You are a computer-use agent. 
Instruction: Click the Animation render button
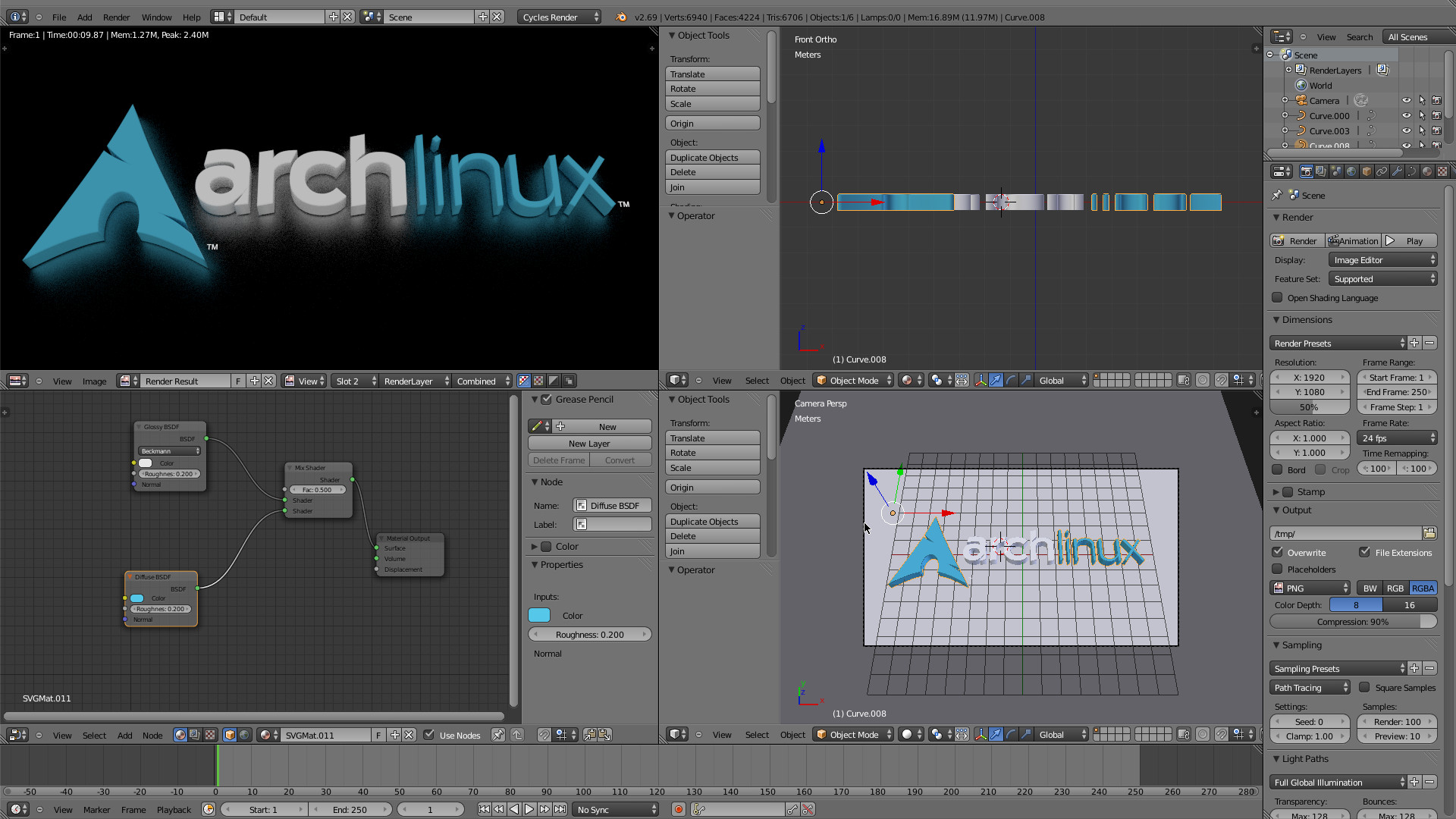(1353, 240)
